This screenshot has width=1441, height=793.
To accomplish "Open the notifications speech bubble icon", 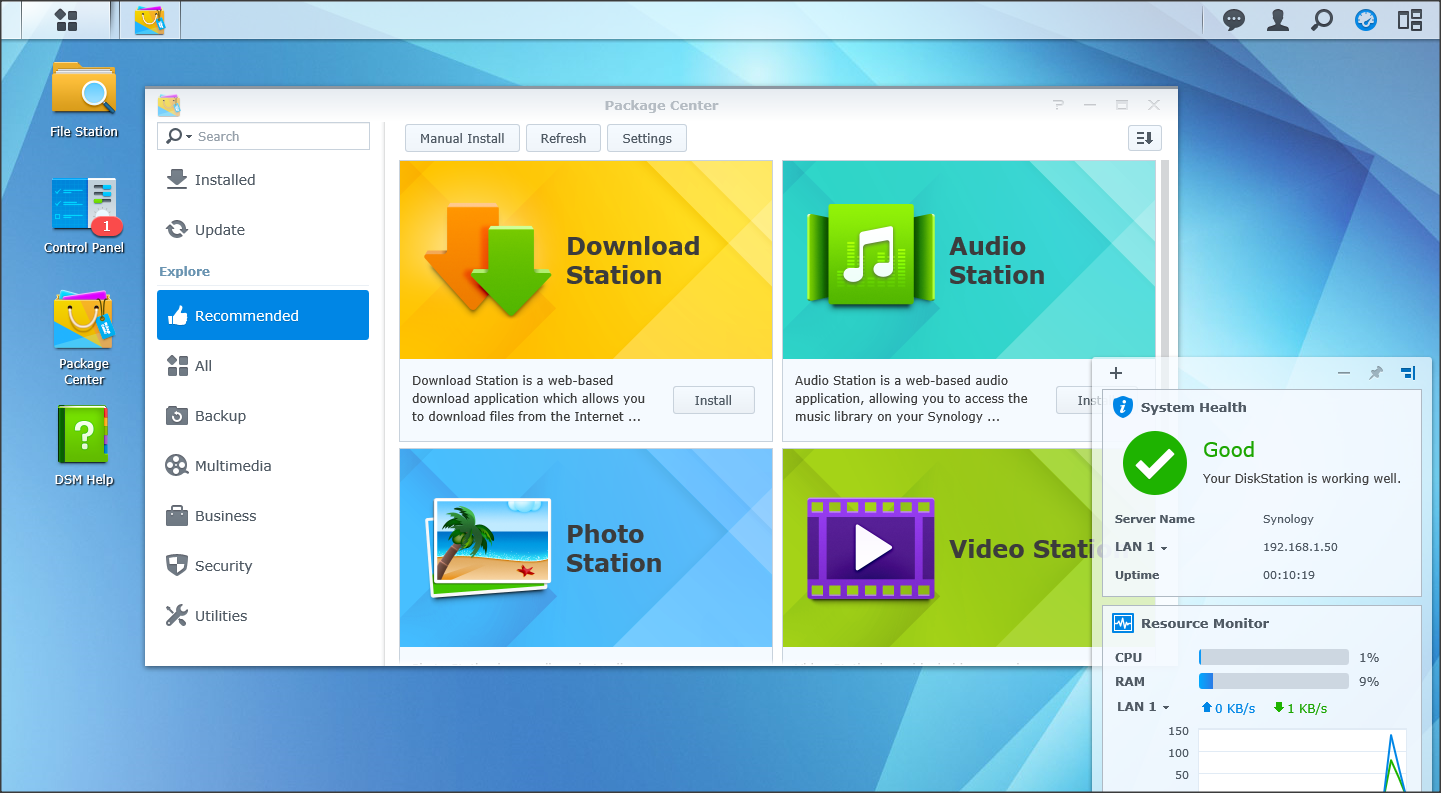I will (1234, 20).
